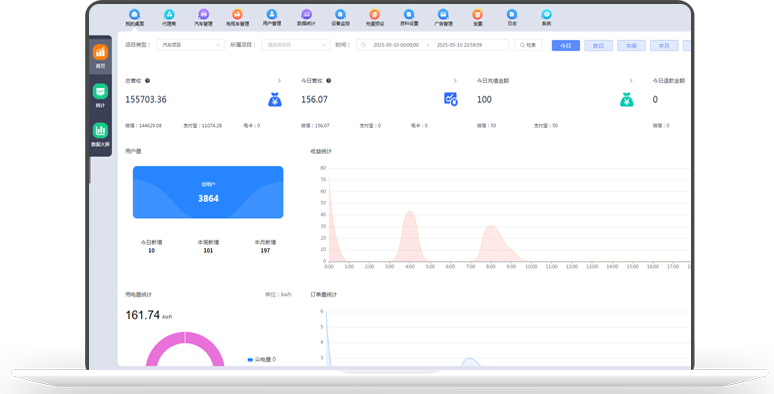Click power usage value 161.74 kwh
Screen dimensions: 774x394
point(149,315)
